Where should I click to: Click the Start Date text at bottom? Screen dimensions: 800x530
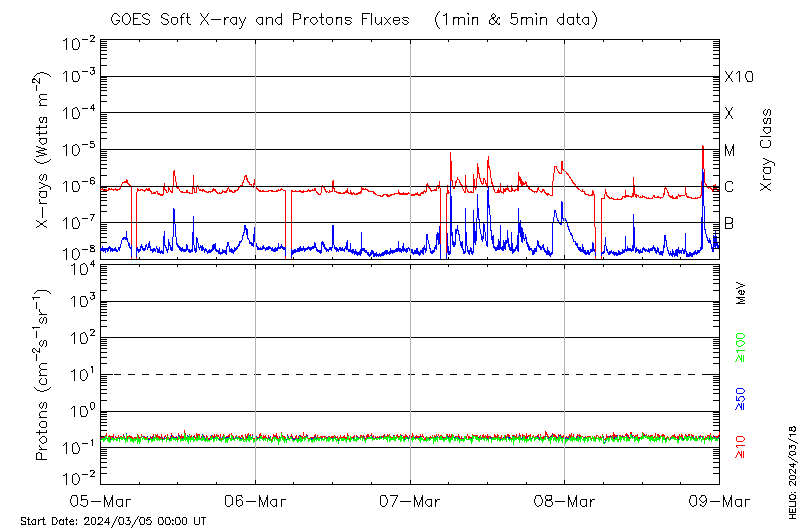coord(113,521)
